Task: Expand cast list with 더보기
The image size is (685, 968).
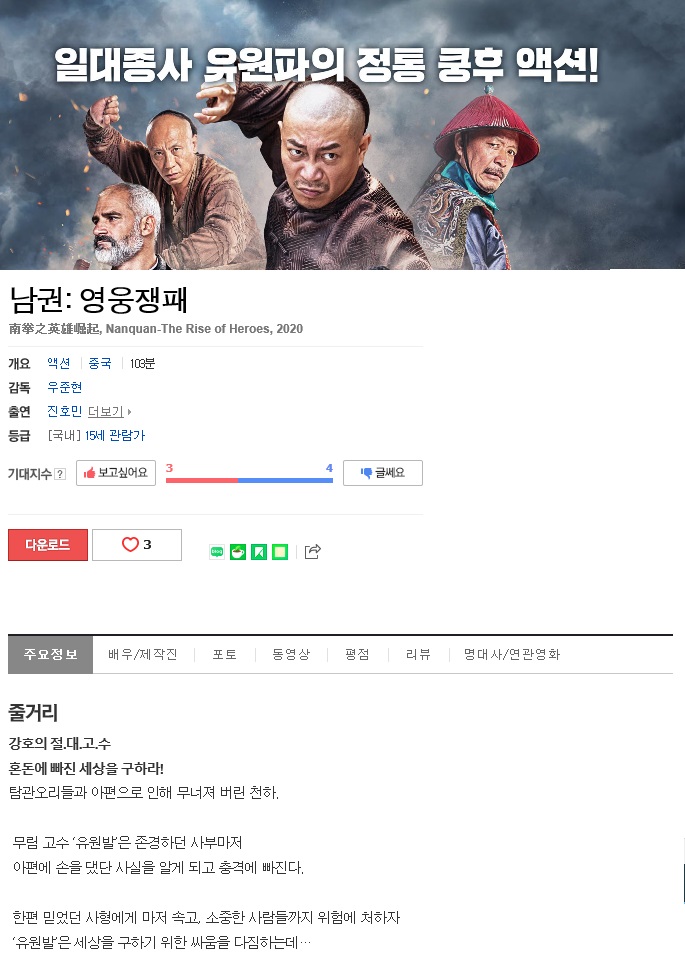Action: (109, 411)
